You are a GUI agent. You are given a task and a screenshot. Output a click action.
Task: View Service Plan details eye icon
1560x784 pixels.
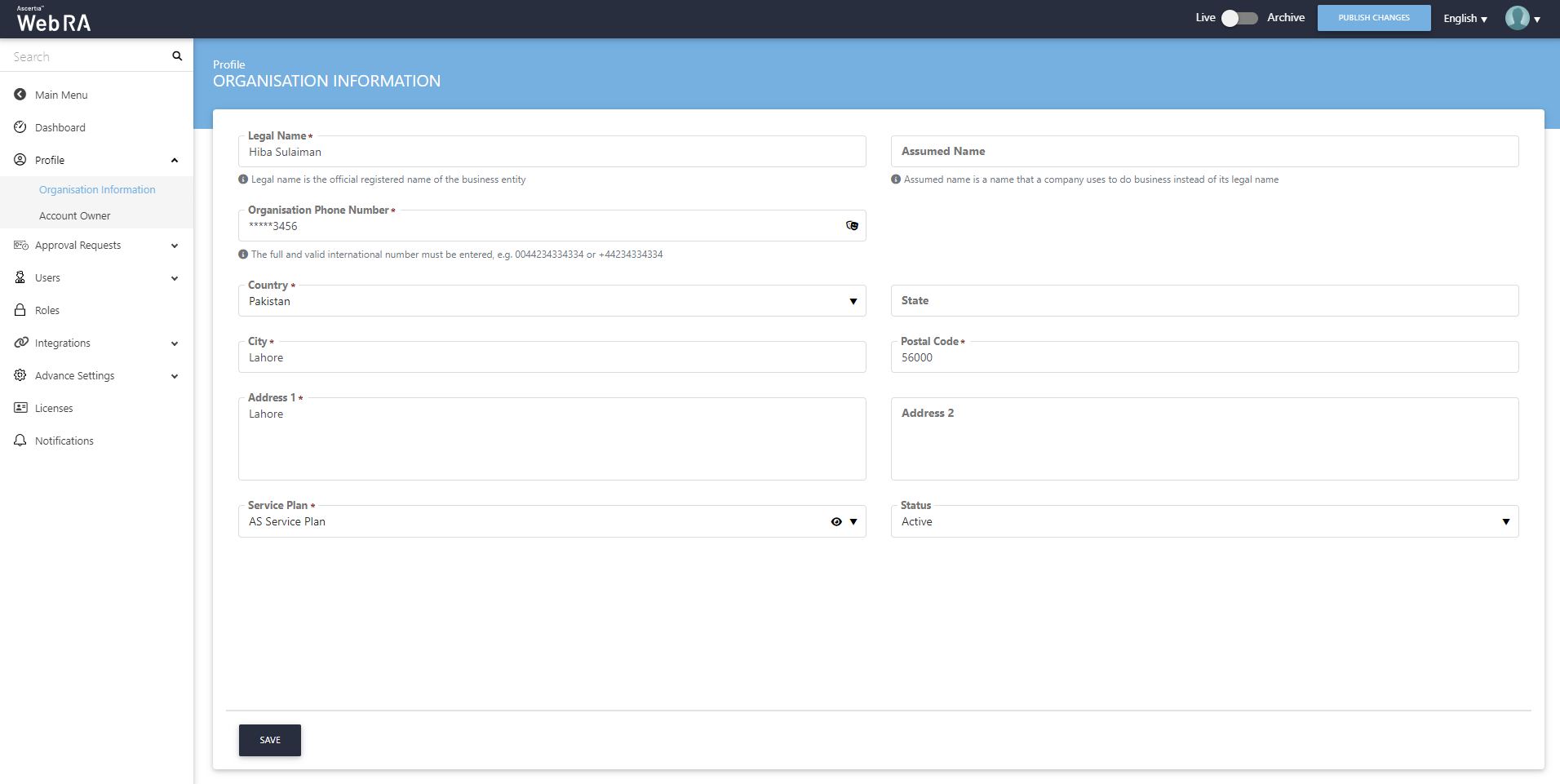pos(836,522)
